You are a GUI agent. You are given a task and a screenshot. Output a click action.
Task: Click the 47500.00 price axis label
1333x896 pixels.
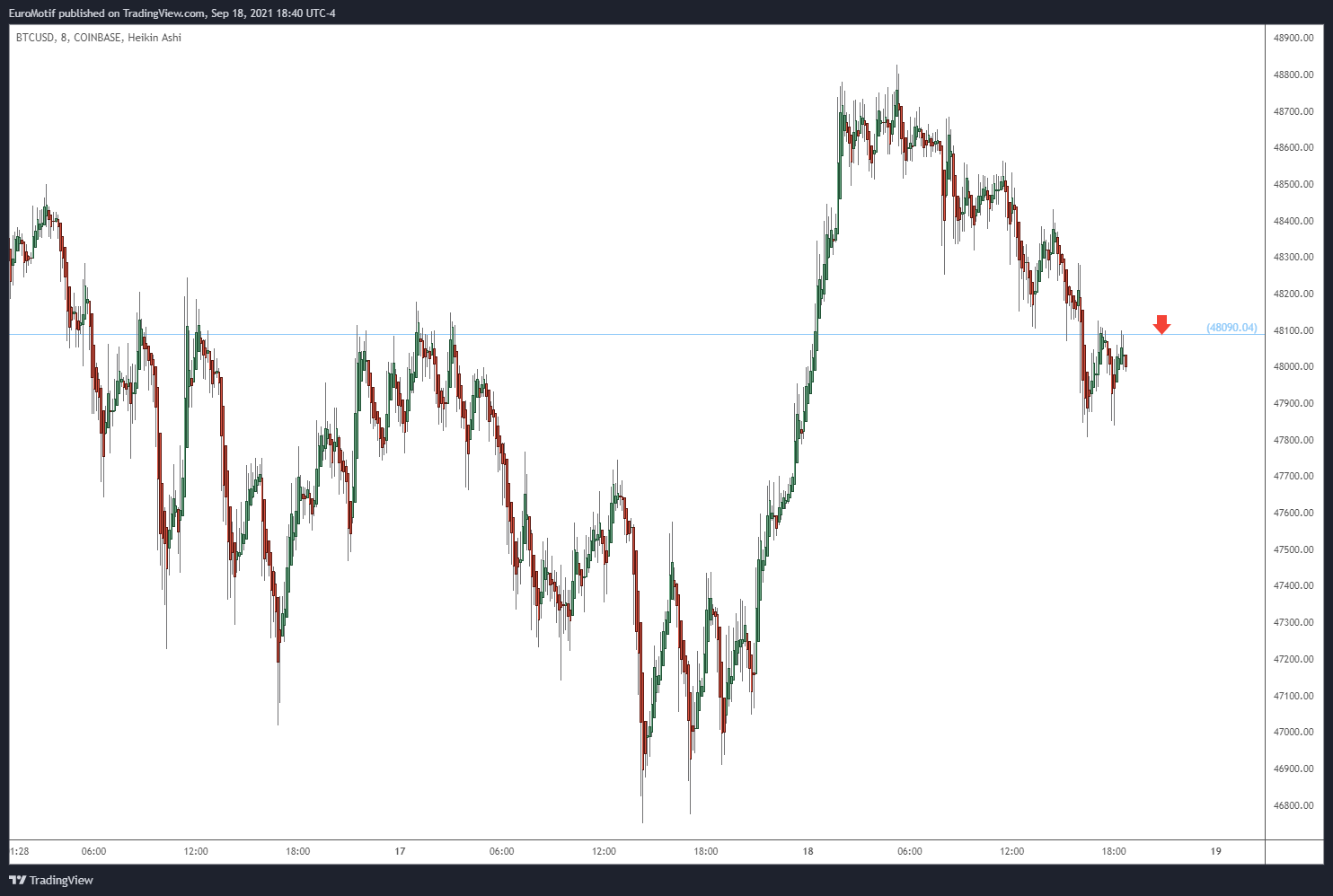click(1293, 549)
